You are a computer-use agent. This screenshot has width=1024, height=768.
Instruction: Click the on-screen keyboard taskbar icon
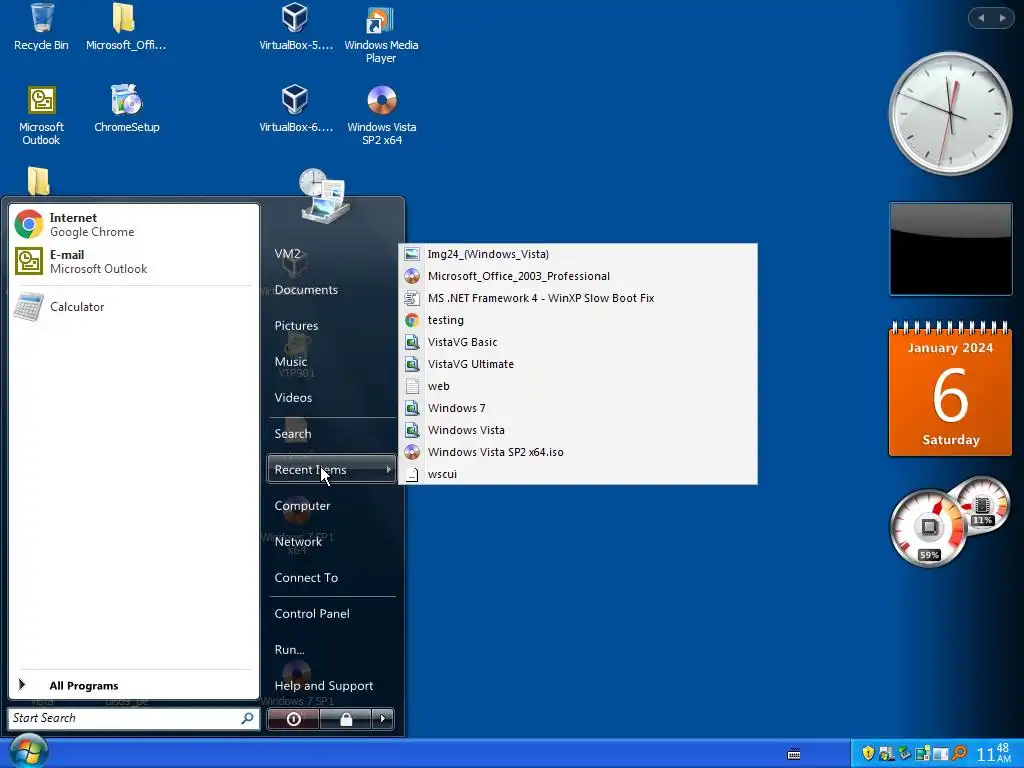click(x=794, y=754)
